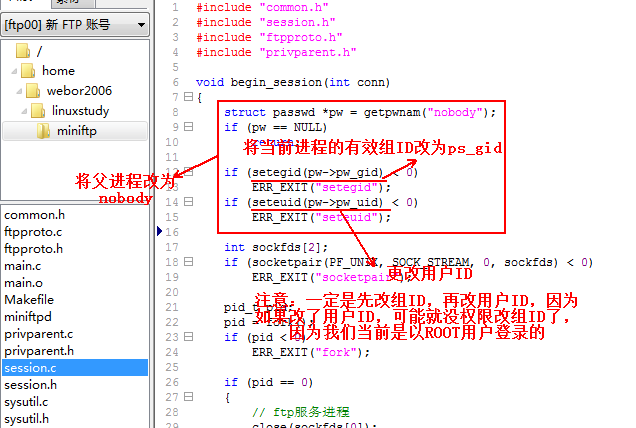
Task: Select miniftpd in the file list
Action: 28,317
